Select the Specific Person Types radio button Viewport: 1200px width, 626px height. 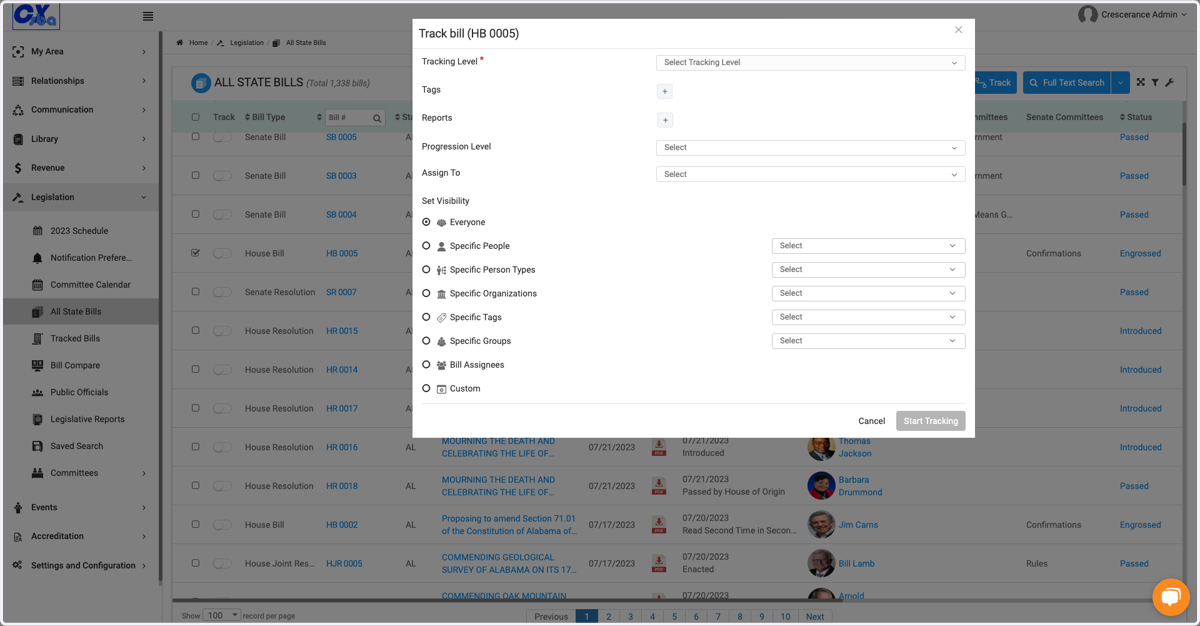coord(427,270)
